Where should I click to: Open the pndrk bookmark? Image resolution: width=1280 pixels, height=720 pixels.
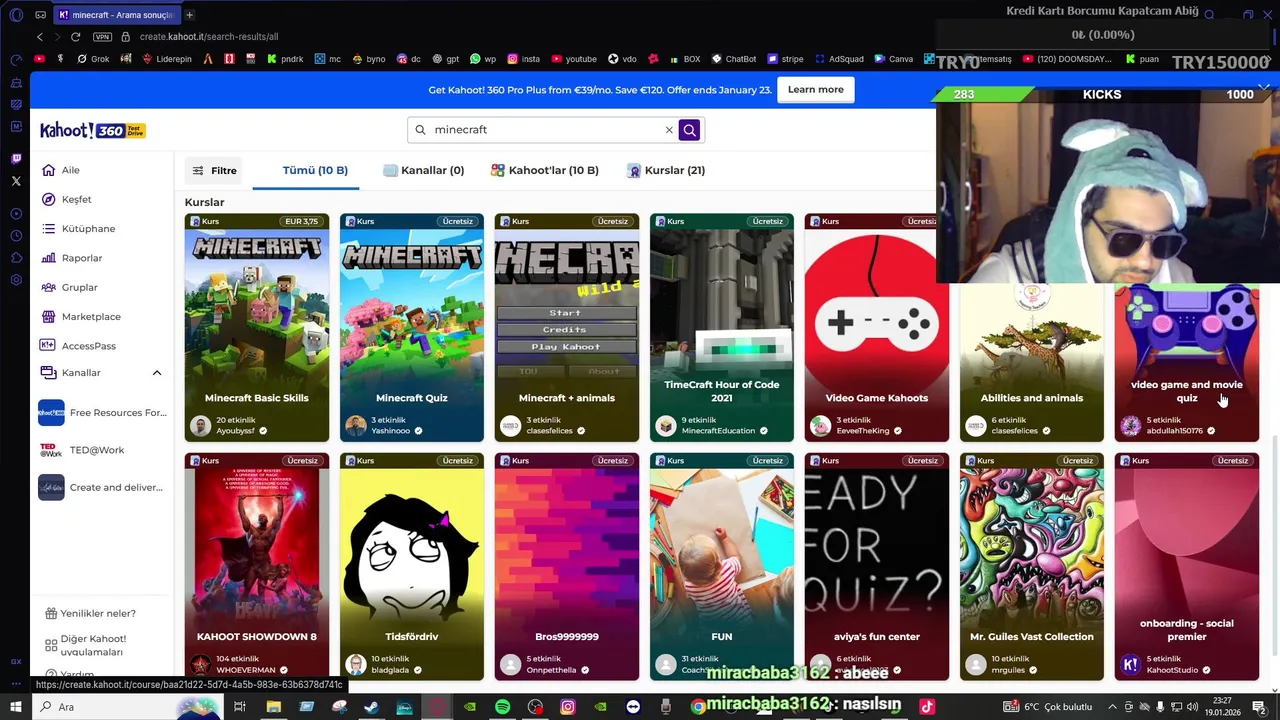pyautogui.click(x=285, y=59)
